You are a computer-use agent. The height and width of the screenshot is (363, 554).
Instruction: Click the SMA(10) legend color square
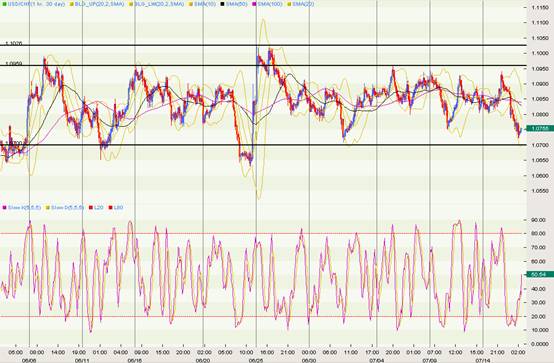pyautogui.click(x=190, y=4)
